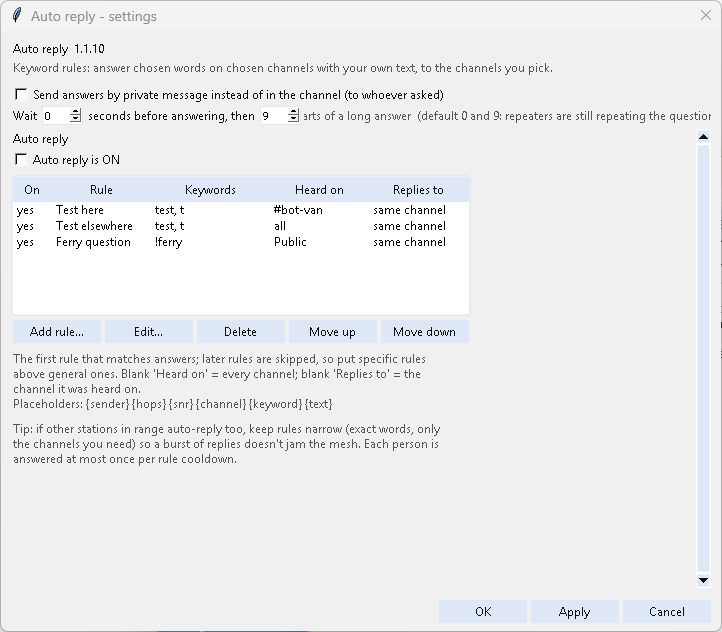
Task: Increase the spinner value showing 9
Action: 294,112
